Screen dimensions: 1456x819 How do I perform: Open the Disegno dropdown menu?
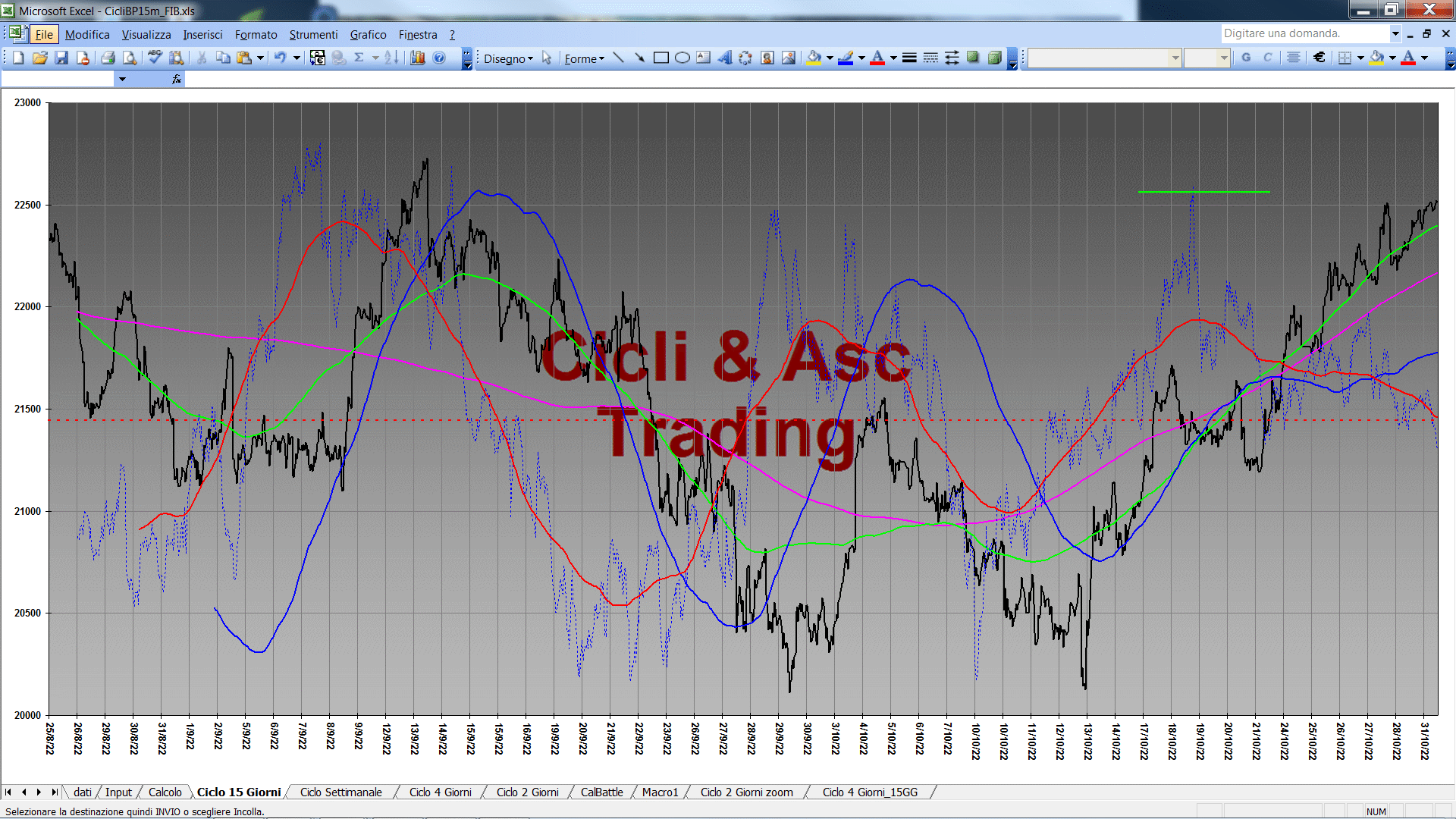508,58
